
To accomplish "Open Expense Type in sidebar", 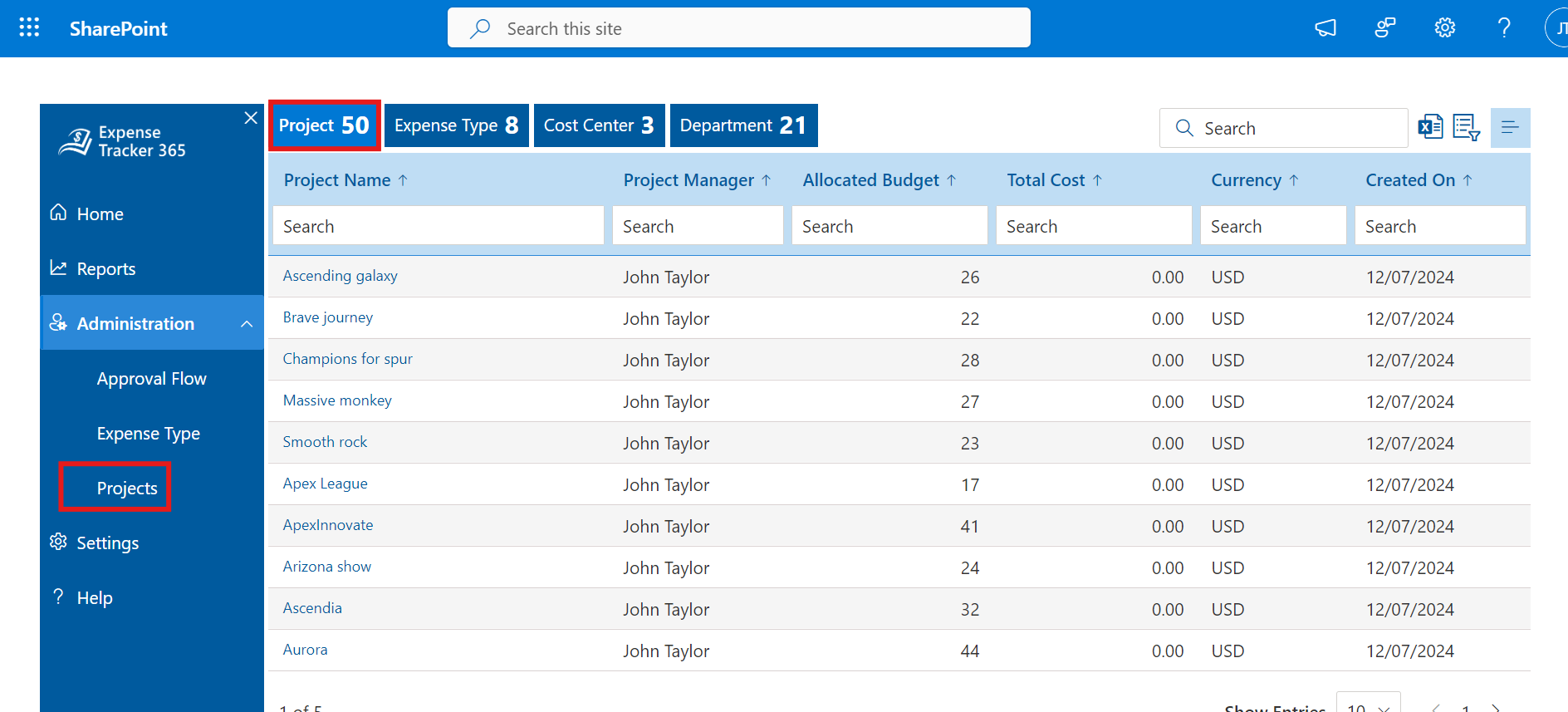I will [149, 434].
